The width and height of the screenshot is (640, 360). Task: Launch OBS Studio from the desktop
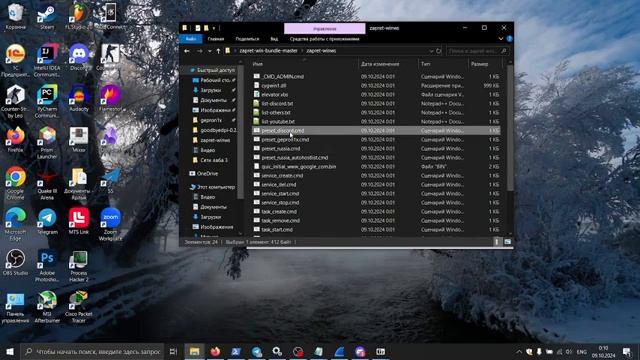pos(16,262)
